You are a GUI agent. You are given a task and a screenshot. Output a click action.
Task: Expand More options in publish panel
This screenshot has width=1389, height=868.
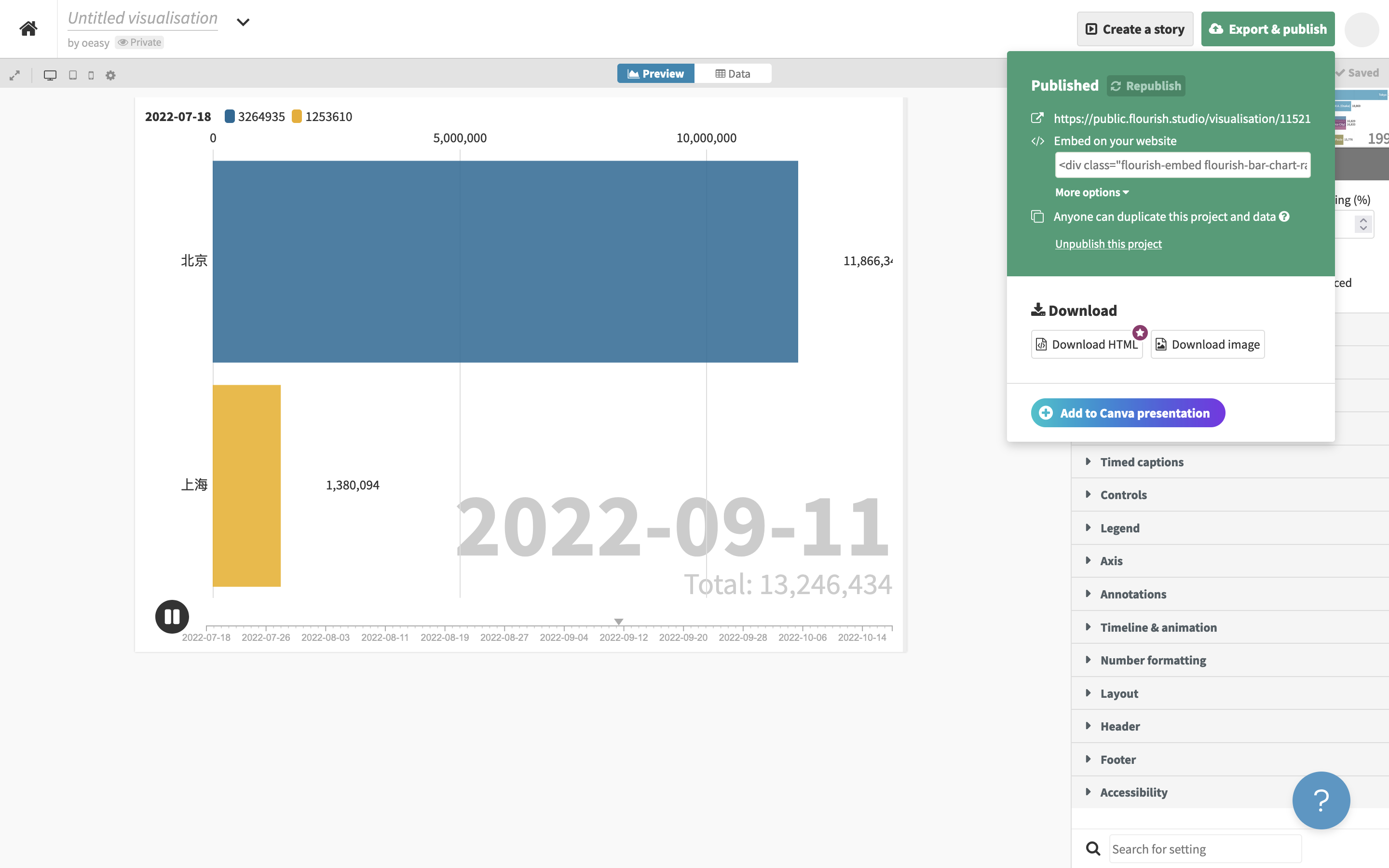1092,192
